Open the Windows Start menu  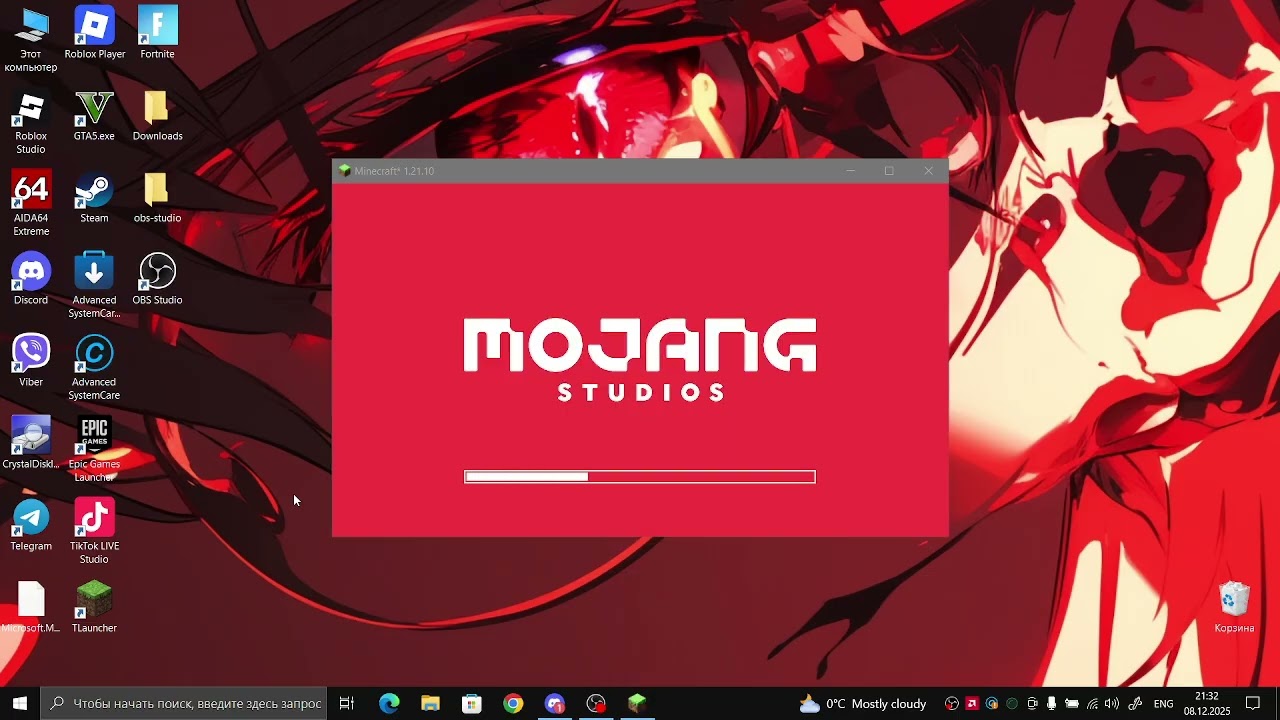pos(20,704)
